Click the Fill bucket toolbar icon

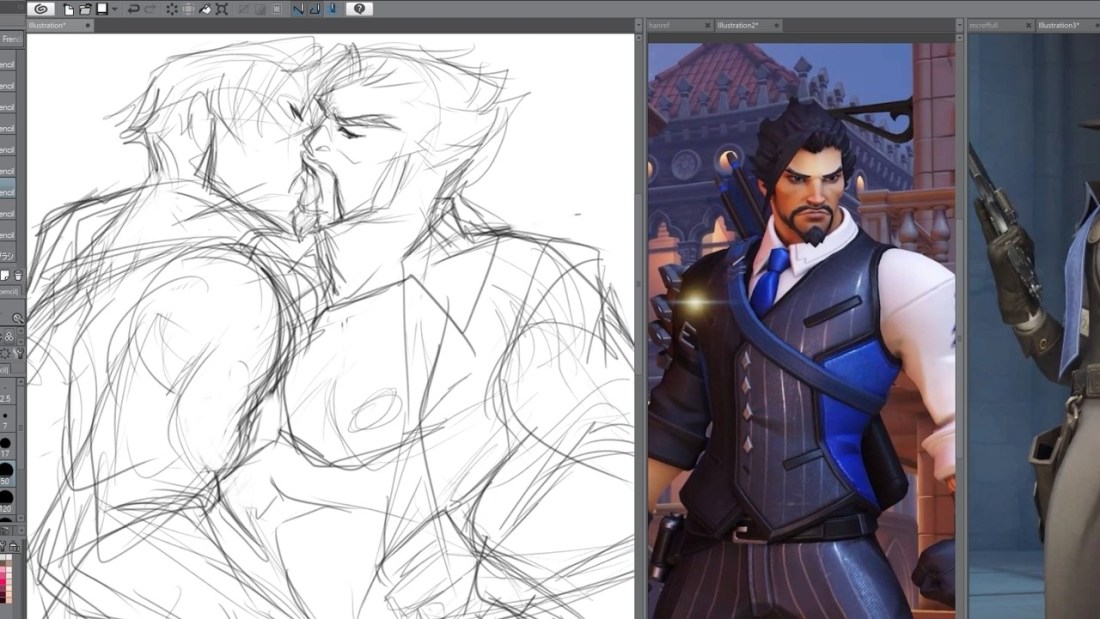coord(205,9)
